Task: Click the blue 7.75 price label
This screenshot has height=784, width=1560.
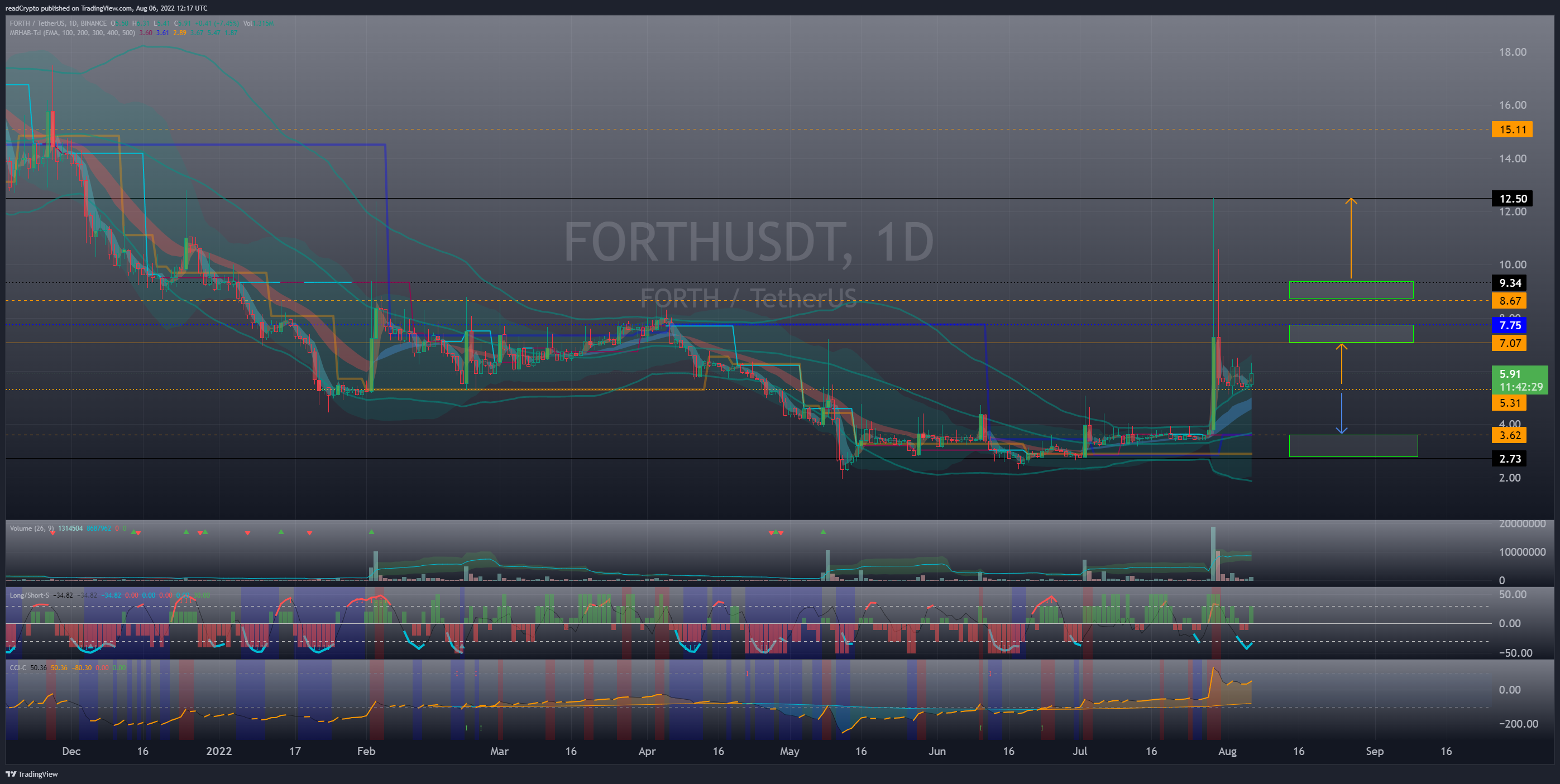Action: tap(1509, 325)
